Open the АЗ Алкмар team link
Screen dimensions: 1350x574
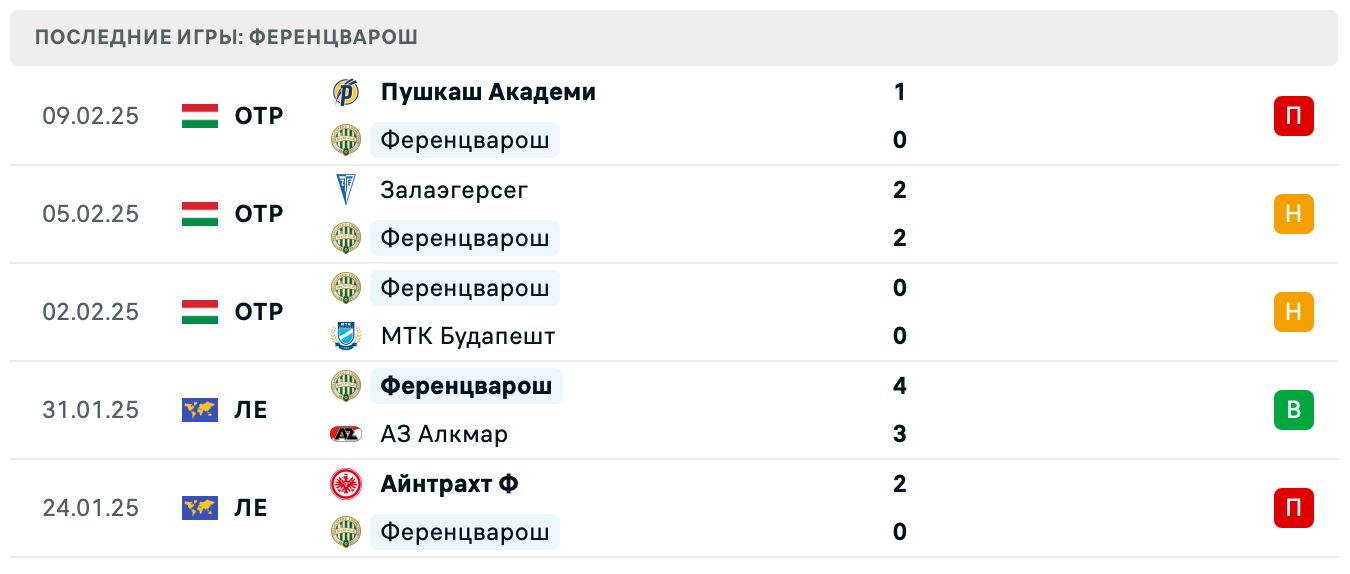pos(444,434)
